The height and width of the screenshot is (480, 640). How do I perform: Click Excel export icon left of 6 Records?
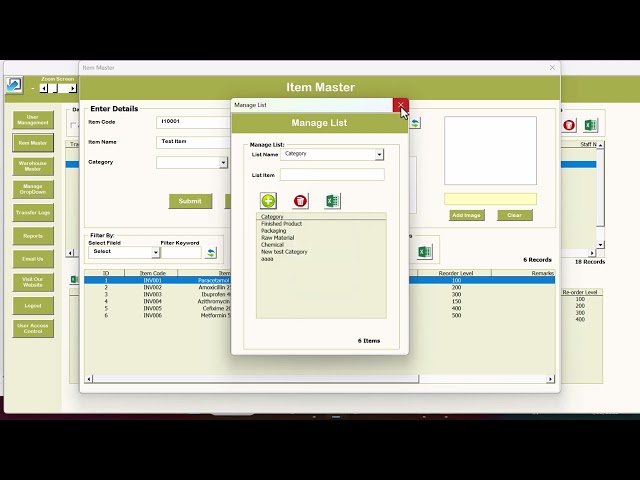click(424, 251)
